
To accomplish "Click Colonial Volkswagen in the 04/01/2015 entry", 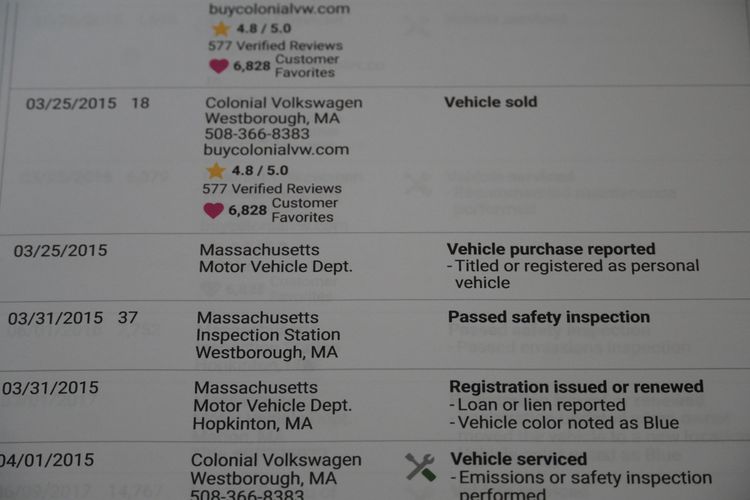I will (x=276, y=460).
